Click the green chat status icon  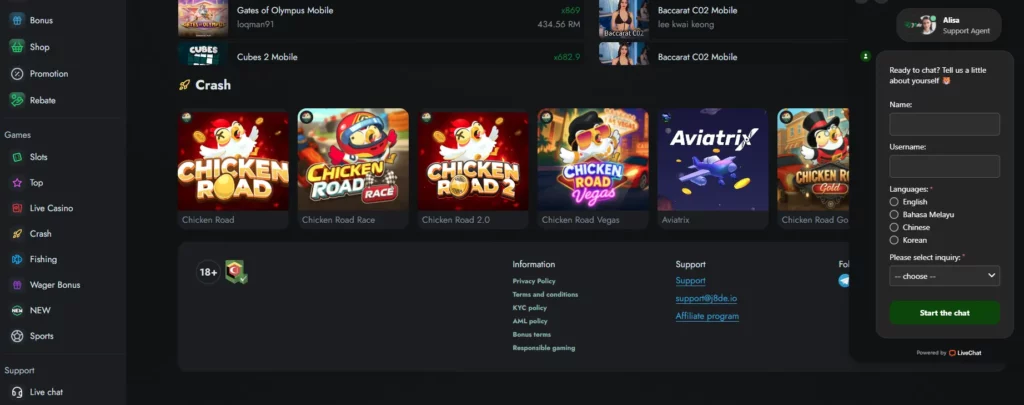tap(865, 57)
